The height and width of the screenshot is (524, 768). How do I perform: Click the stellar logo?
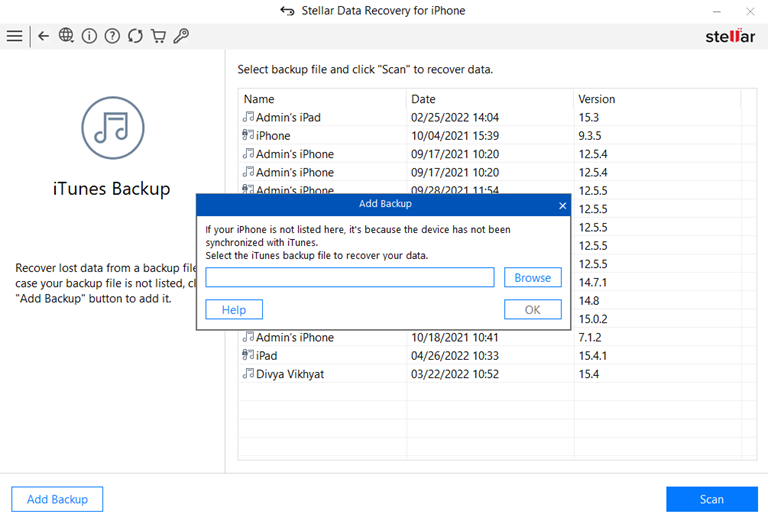tap(730, 36)
